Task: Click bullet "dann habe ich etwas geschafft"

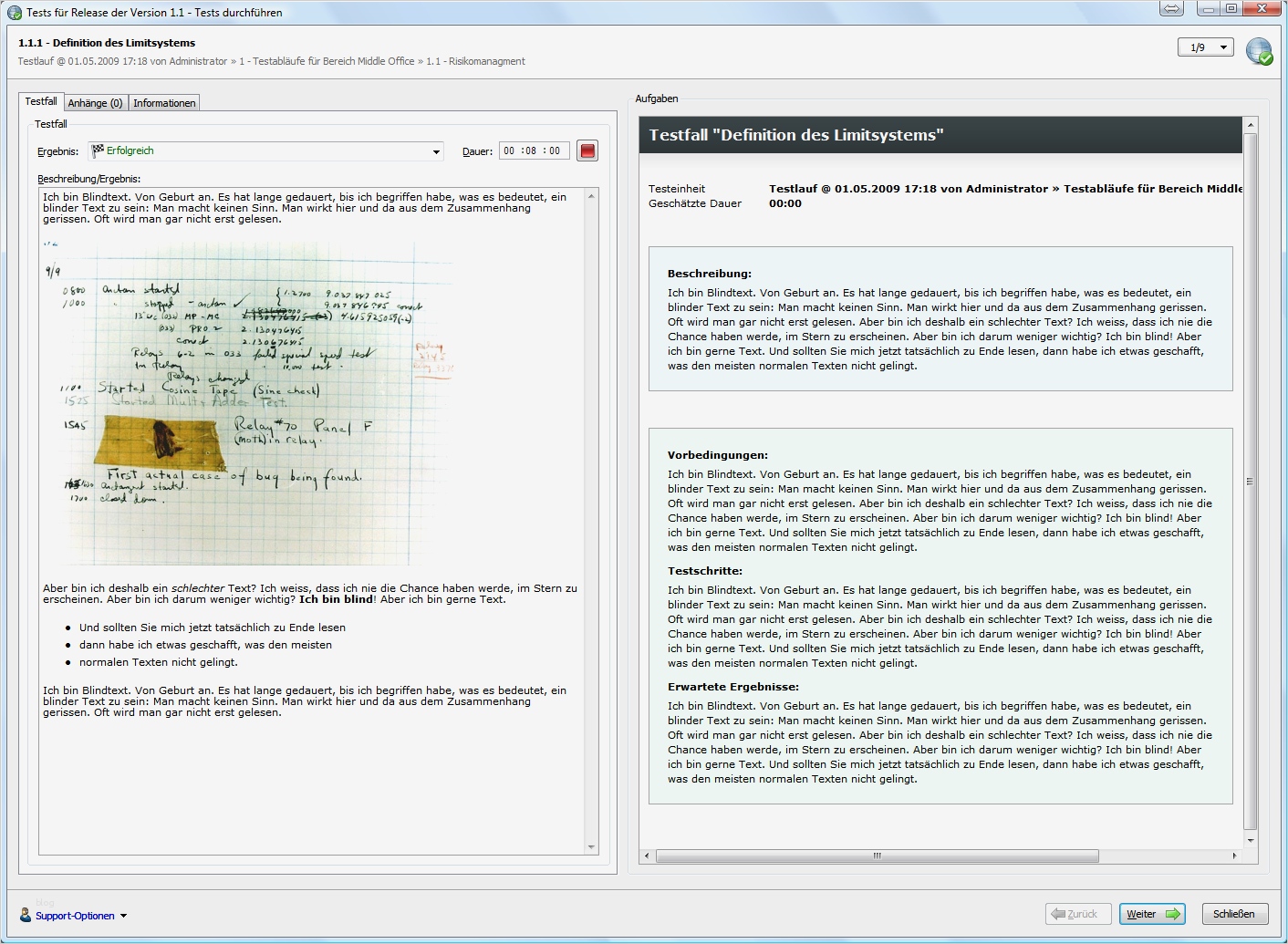Action: [205, 645]
